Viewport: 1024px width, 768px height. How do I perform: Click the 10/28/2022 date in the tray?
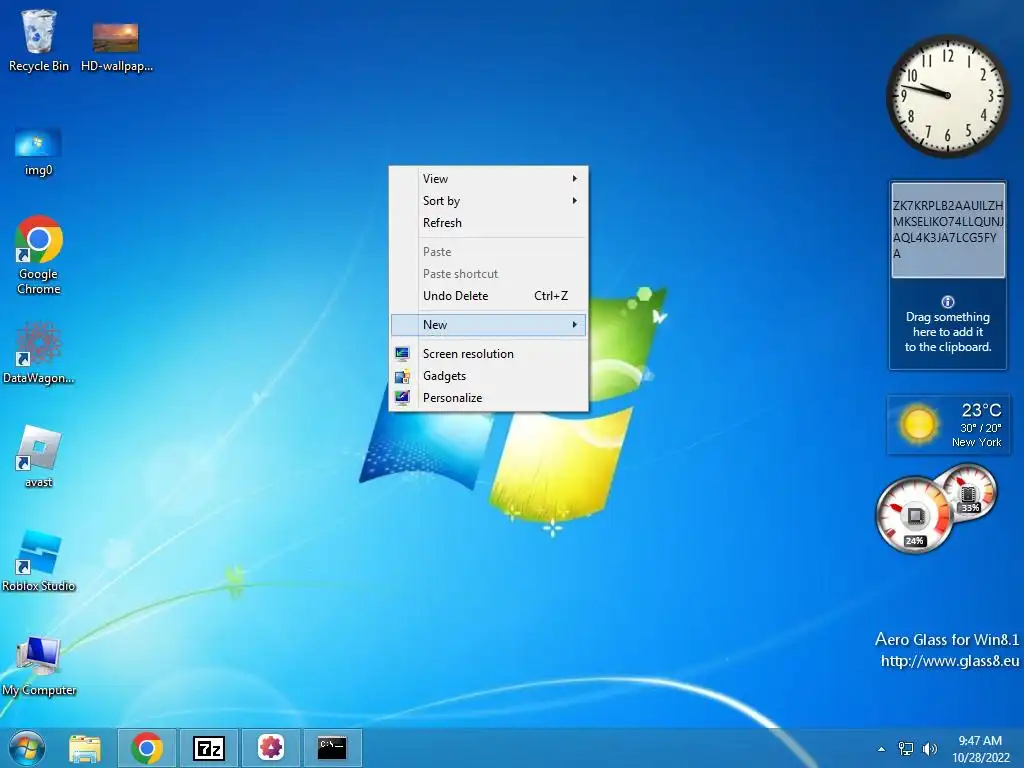[x=981, y=758]
